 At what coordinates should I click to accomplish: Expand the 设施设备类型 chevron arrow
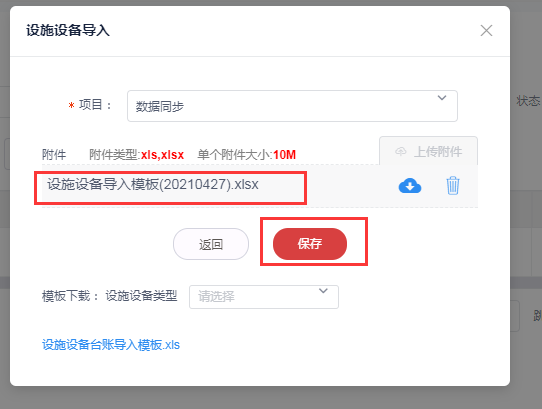[323, 291]
